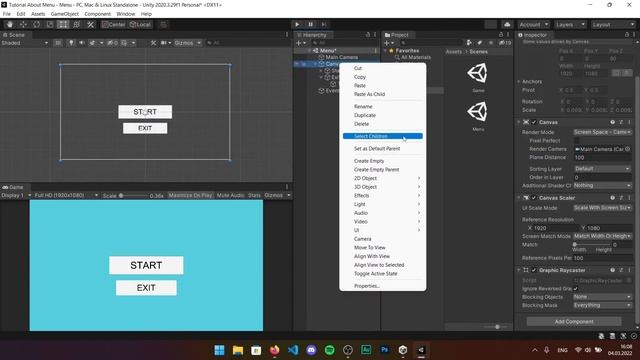
Task: Select the Scale tool
Action: click(x=50, y=24)
